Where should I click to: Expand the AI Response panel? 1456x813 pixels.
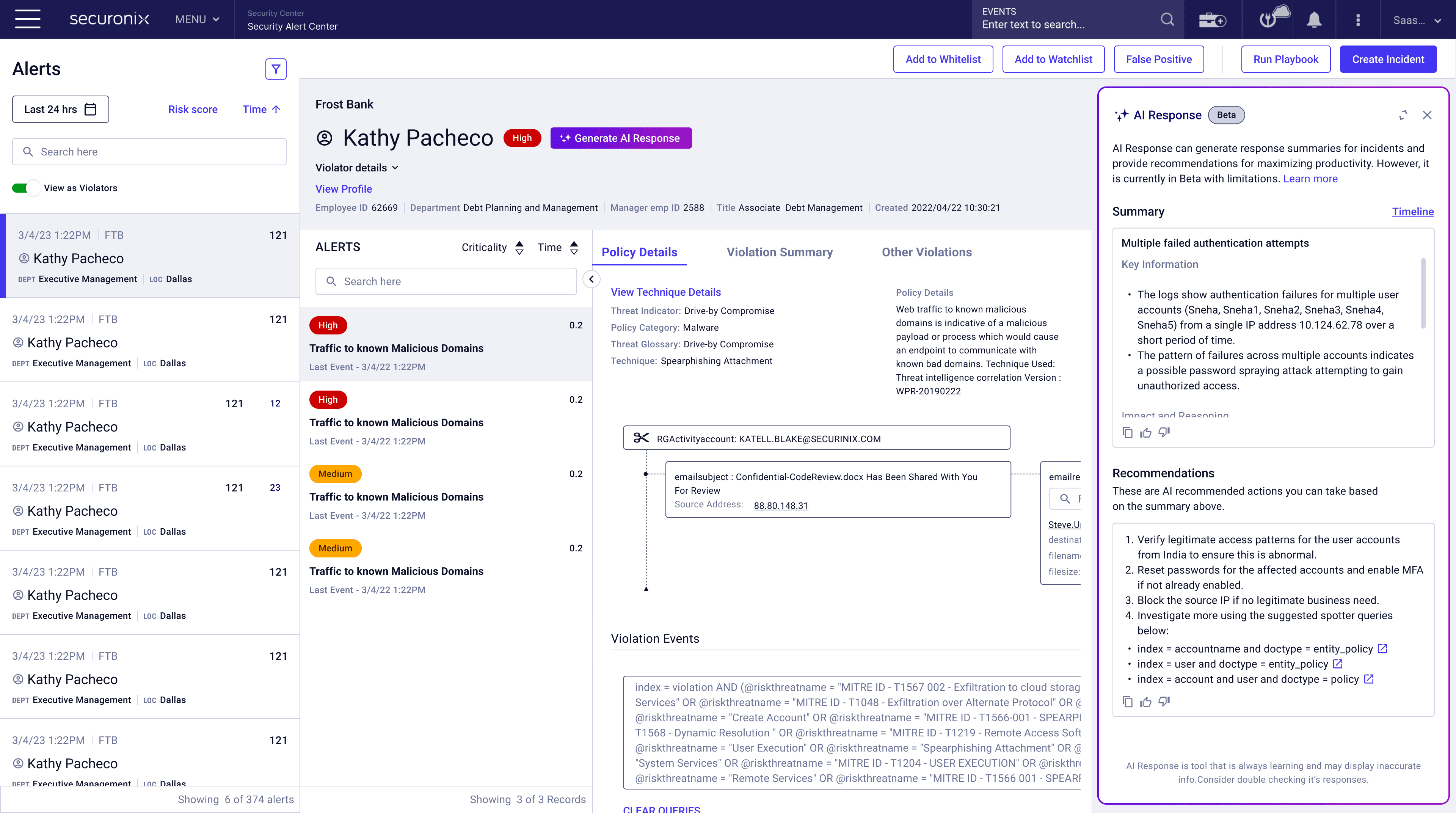click(1403, 115)
